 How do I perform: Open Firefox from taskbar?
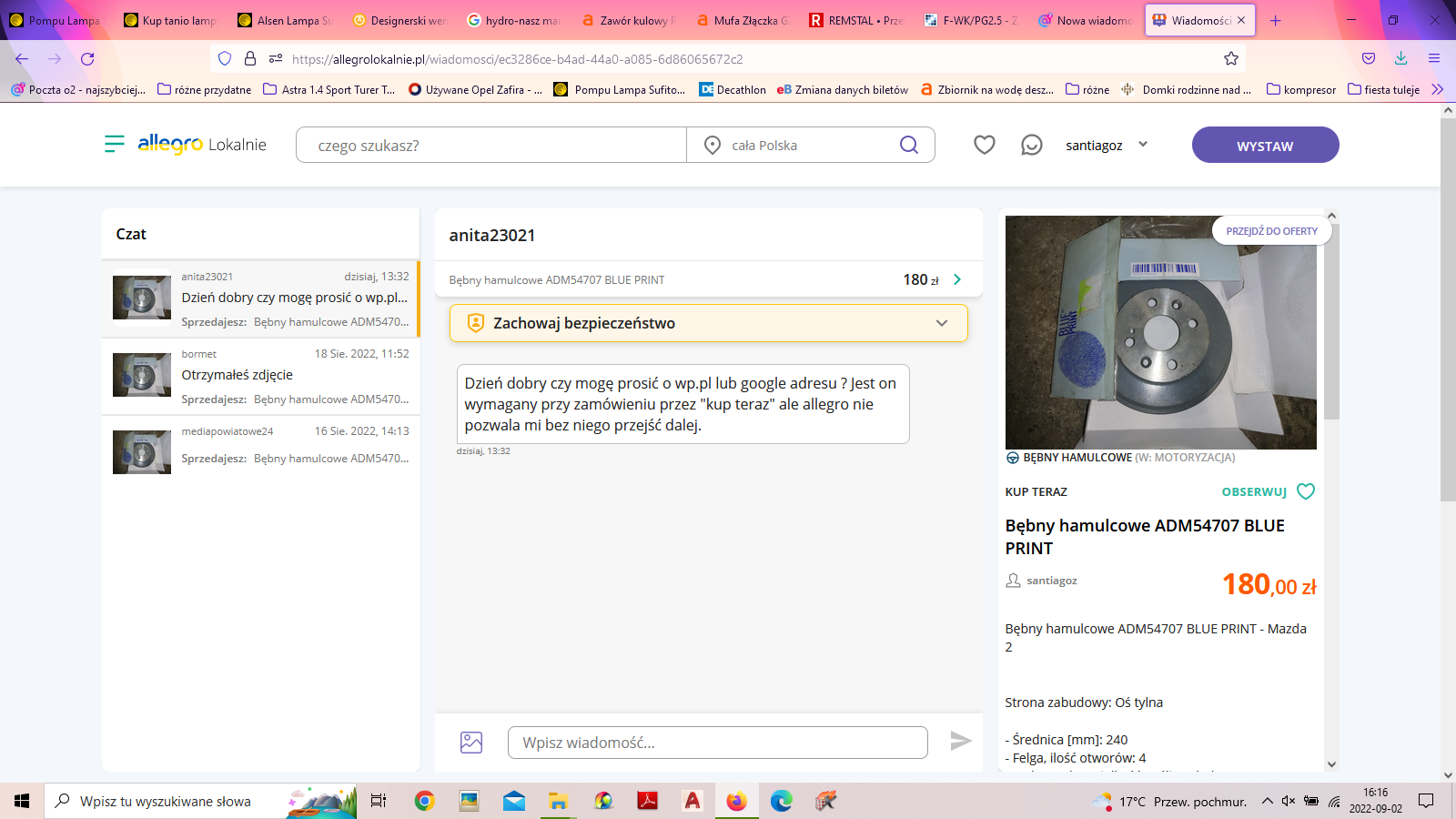(x=736, y=801)
